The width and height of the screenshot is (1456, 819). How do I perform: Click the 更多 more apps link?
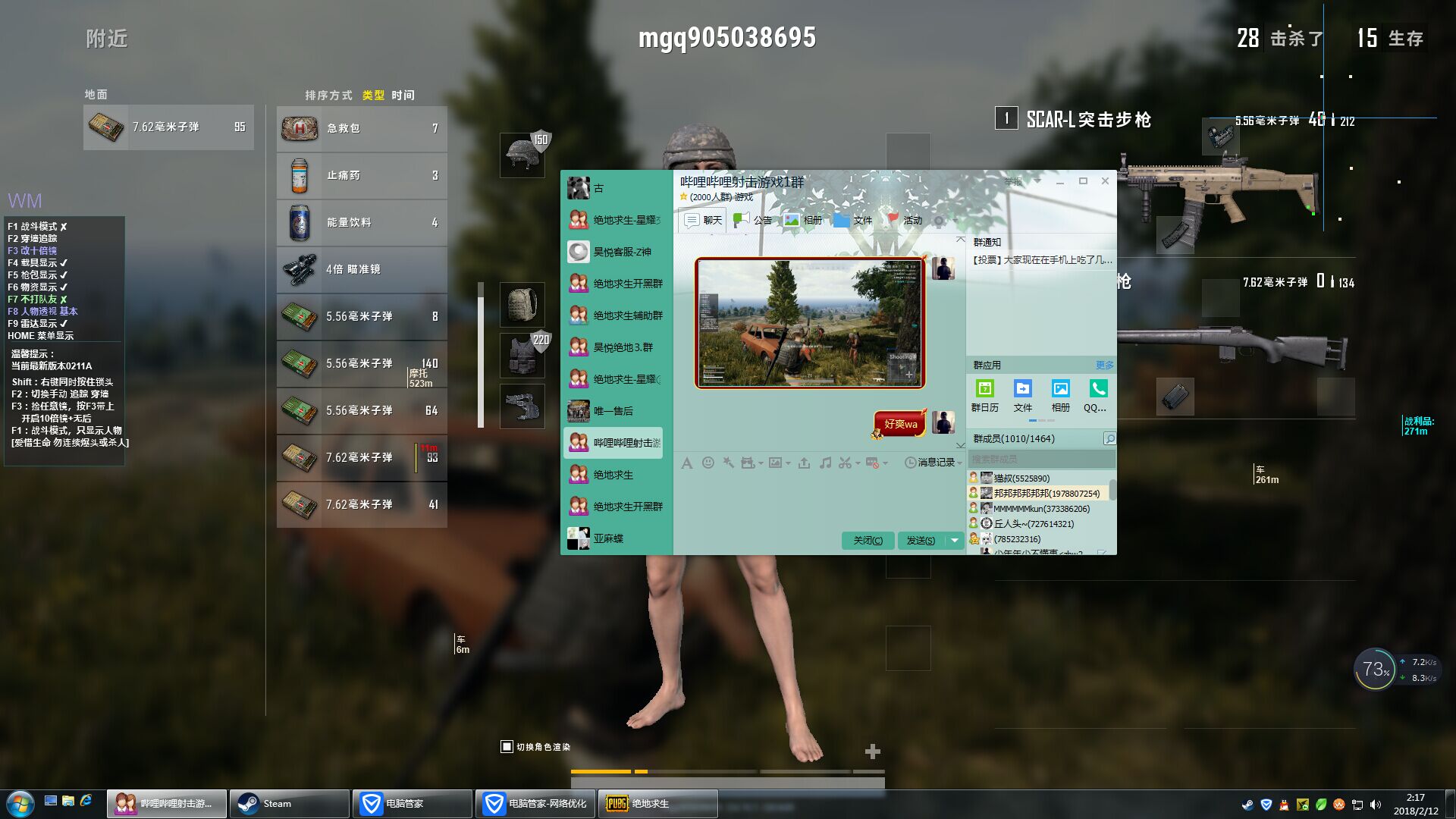pos(1104,365)
